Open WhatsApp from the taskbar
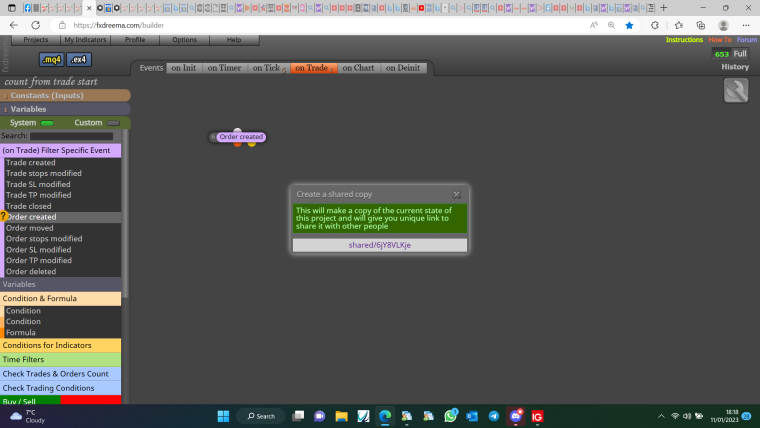 [450, 416]
